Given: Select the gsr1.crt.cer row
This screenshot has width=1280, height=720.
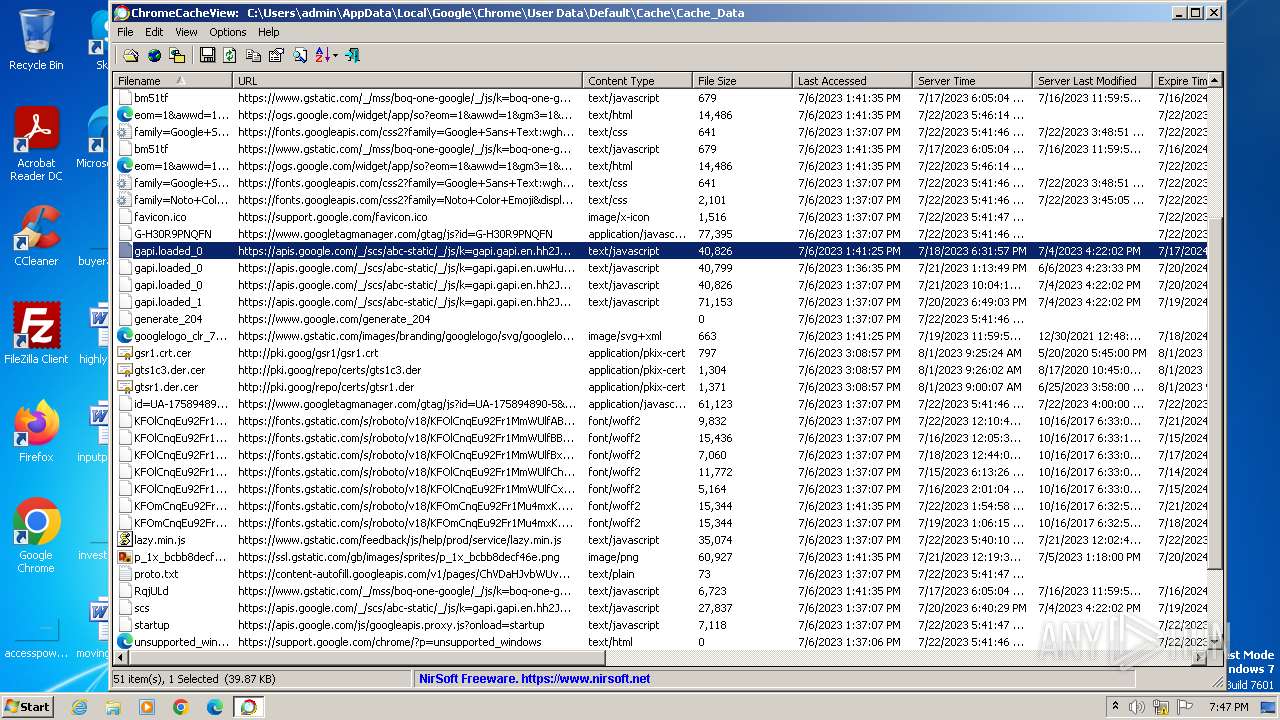Looking at the screenshot, I should coord(661,353).
